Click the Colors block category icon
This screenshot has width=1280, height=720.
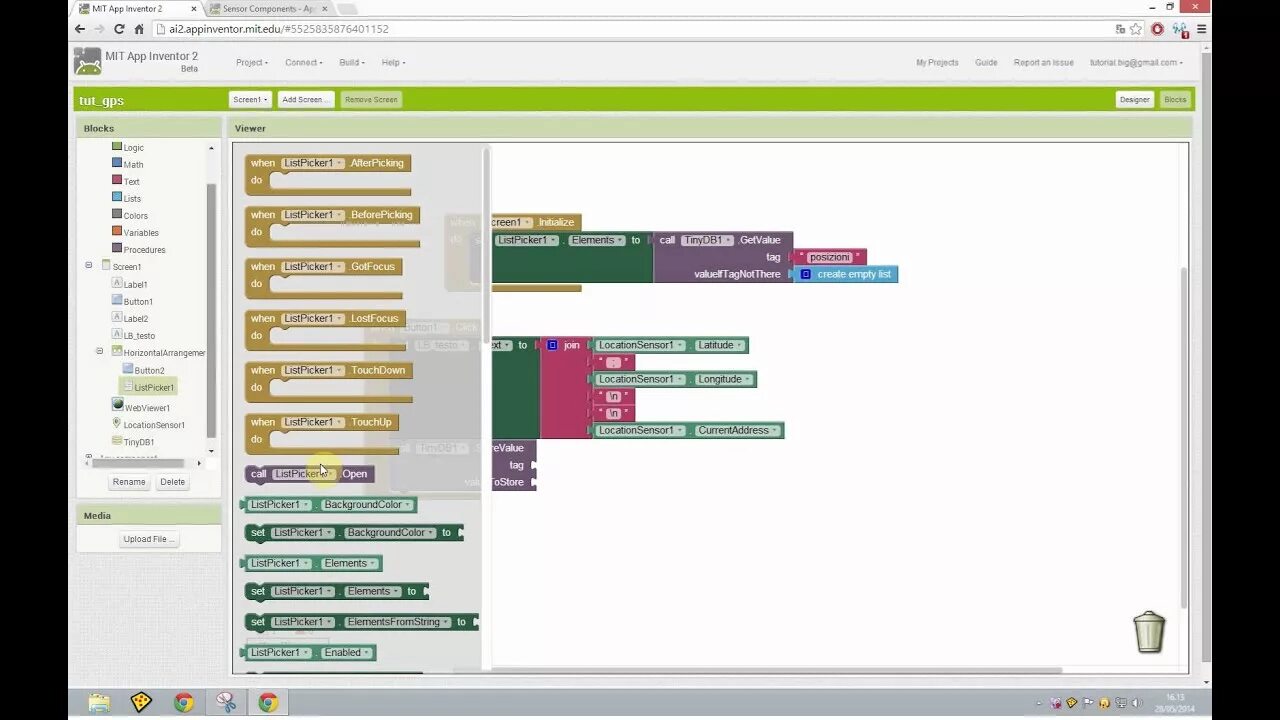117,214
